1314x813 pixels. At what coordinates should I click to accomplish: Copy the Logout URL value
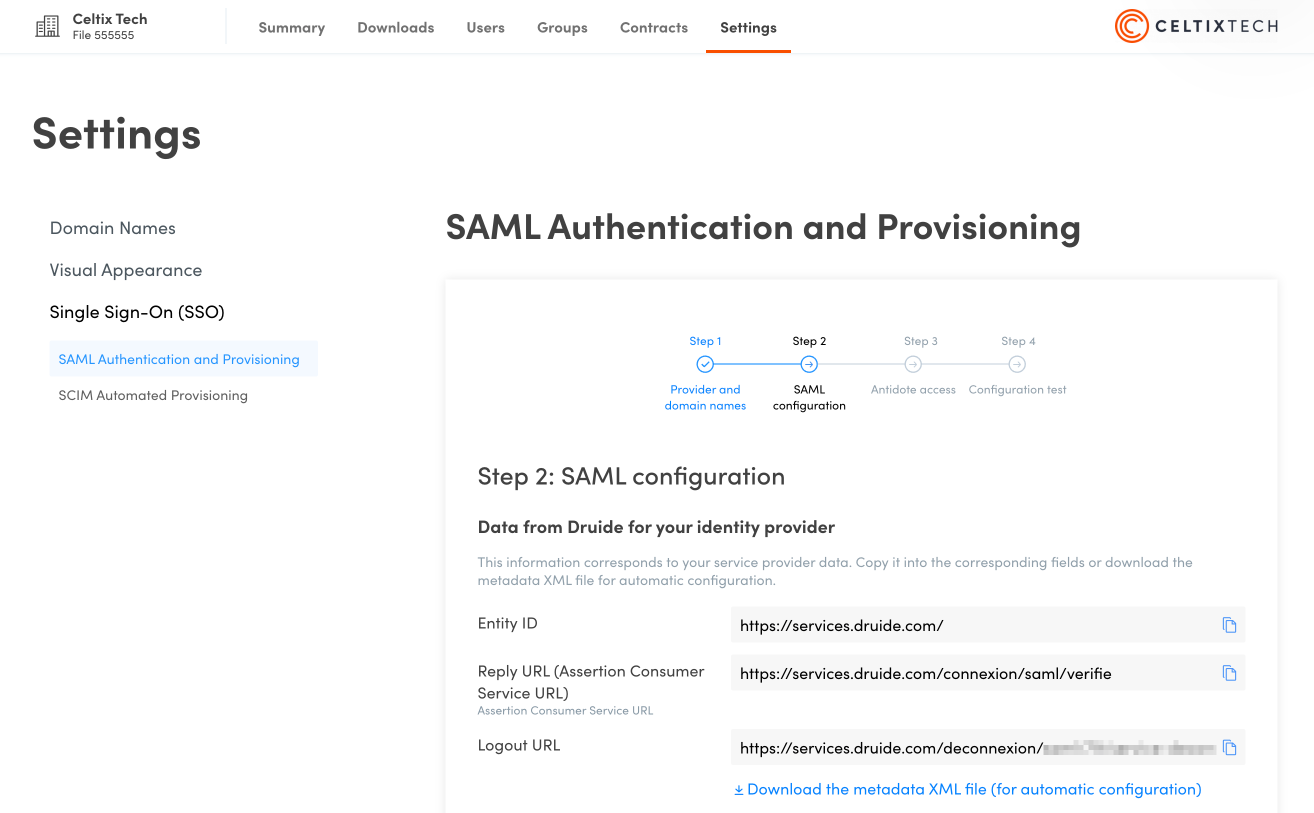[x=1229, y=748]
